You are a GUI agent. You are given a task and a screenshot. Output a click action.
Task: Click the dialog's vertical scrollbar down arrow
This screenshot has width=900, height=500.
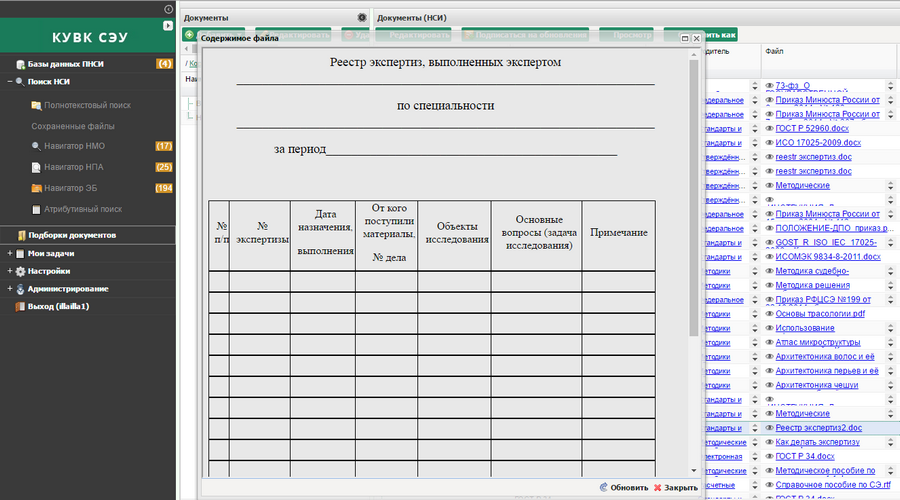click(693, 470)
